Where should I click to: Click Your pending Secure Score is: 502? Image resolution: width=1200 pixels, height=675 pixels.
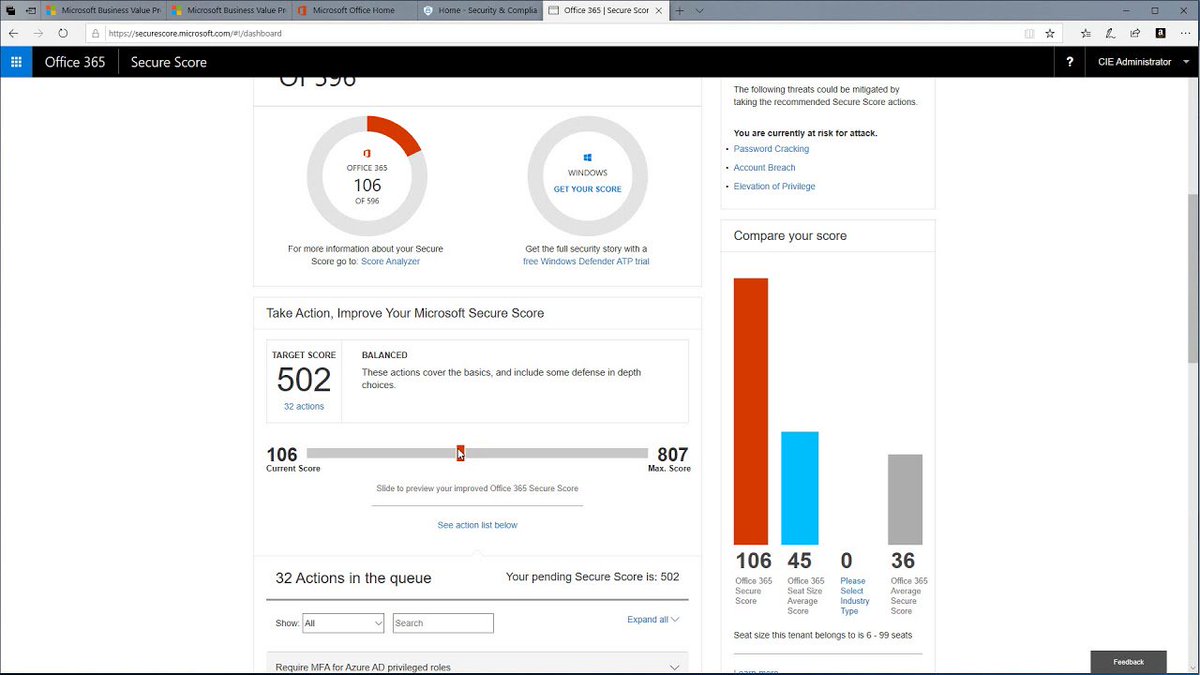point(593,577)
